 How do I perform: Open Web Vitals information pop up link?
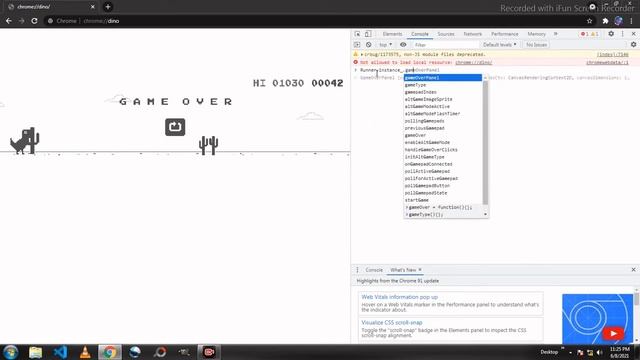(400, 297)
